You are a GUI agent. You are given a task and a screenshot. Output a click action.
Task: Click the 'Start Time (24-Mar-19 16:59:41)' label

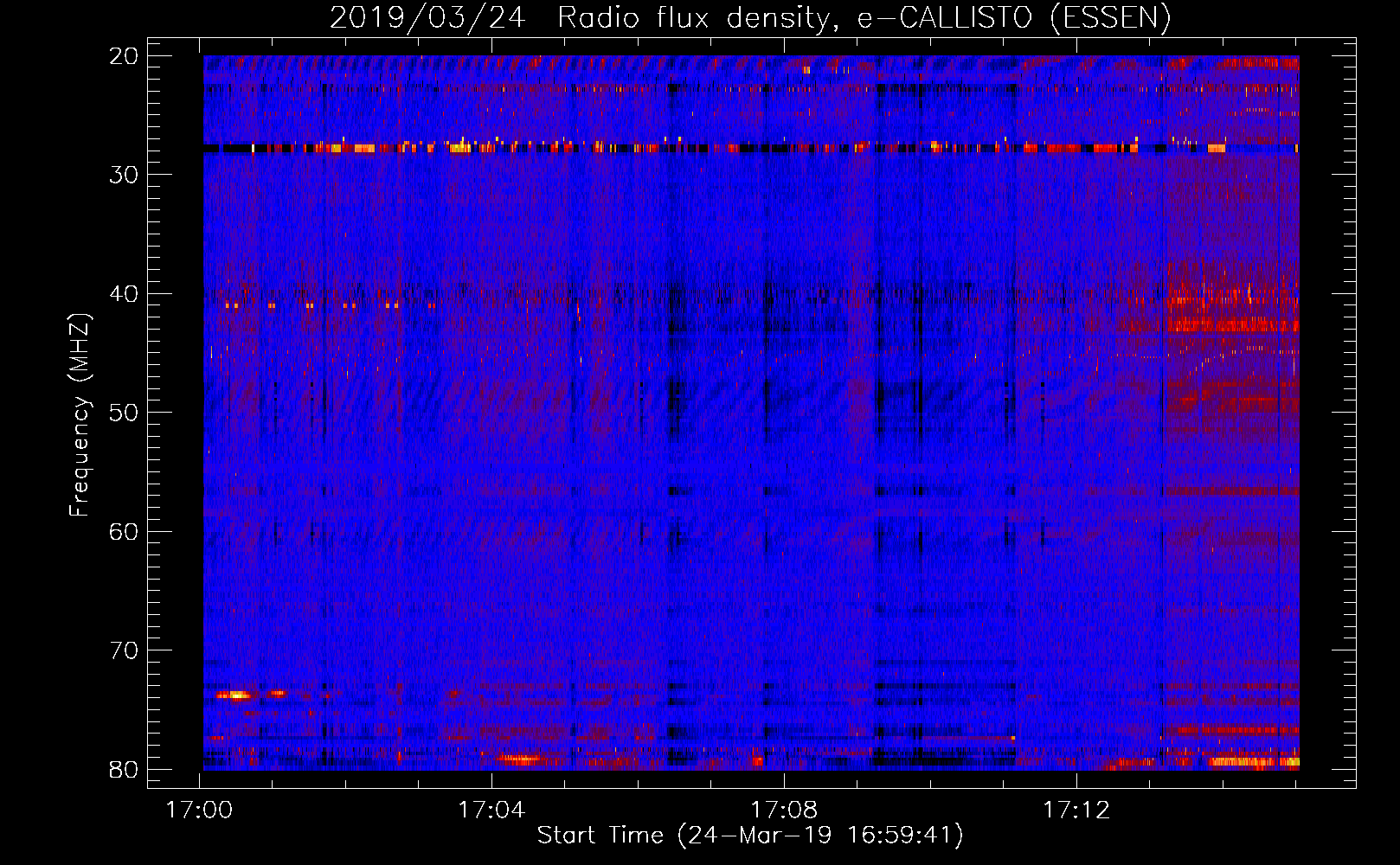(750, 836)
